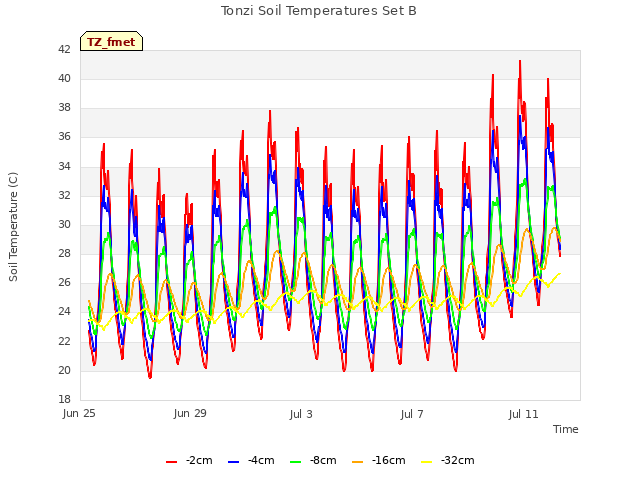Click the 22 y-axis tick label

pyautogui.click(x=64, y=341)
